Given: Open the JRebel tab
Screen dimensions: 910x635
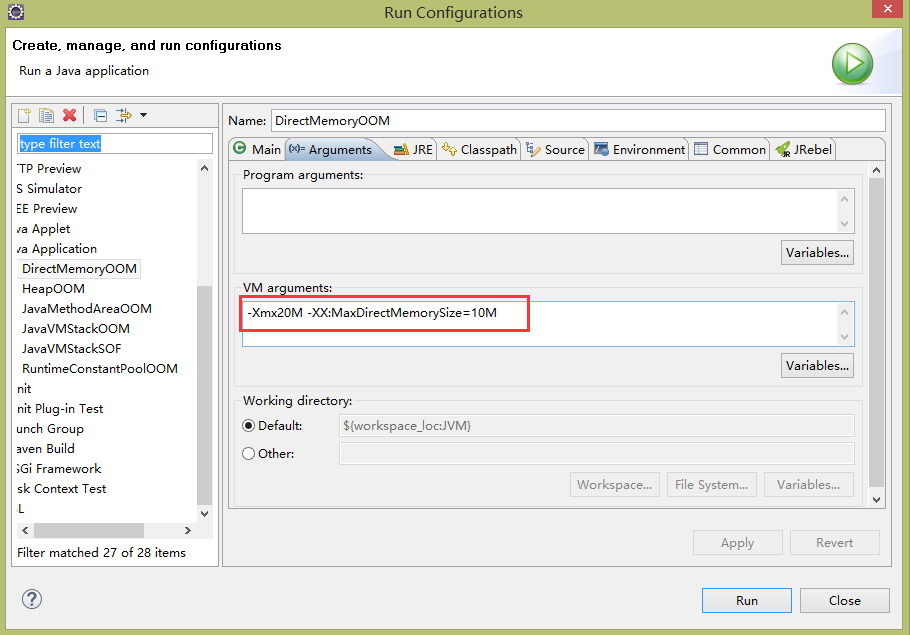Looking at the screenshot, I should pyautogui.click(x=803, y=149).
